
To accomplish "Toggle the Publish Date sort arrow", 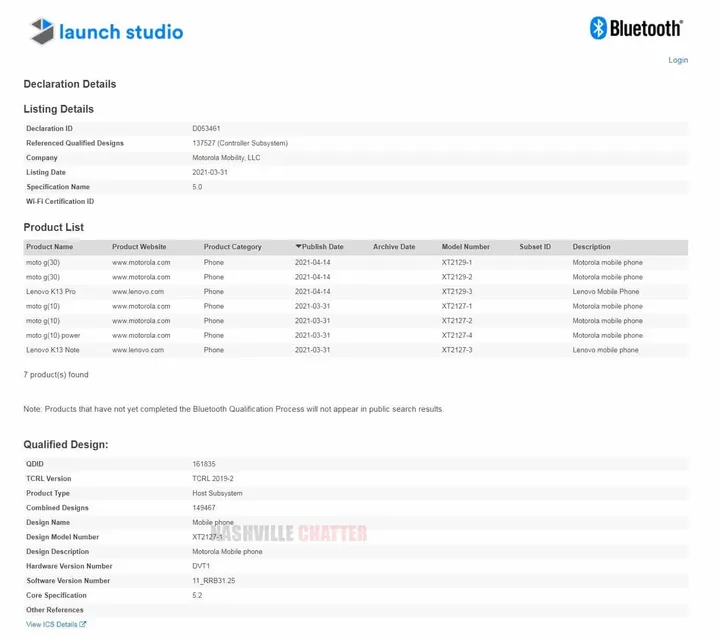I will pos(298,247).
